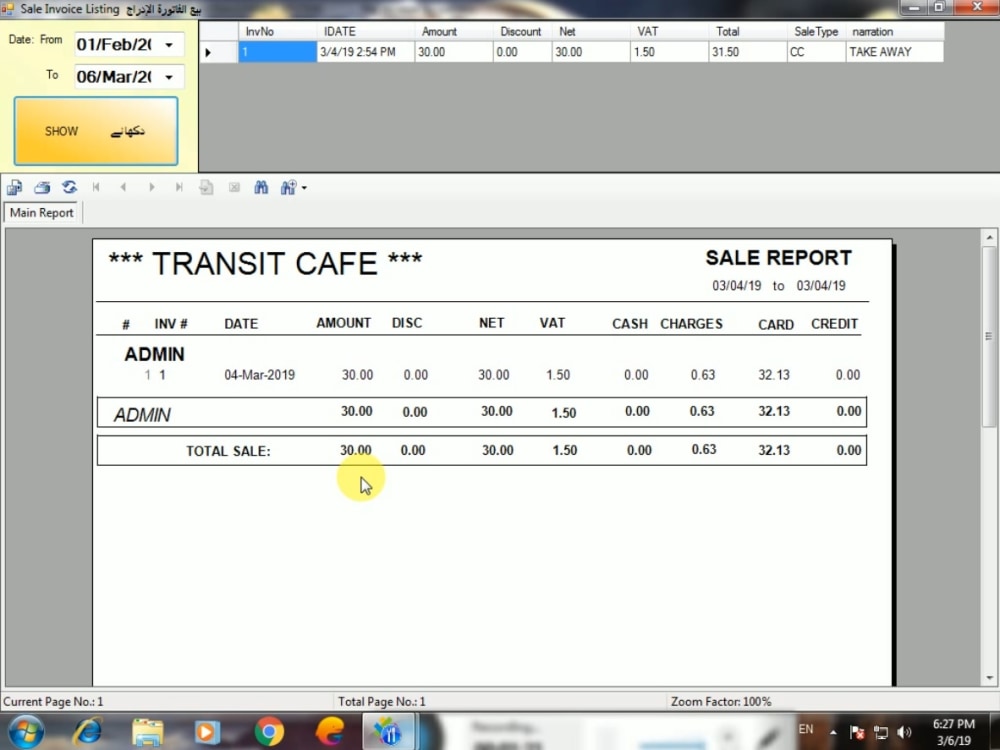
Task: Click the network icon in the system tray
Action: click(881, 731)
